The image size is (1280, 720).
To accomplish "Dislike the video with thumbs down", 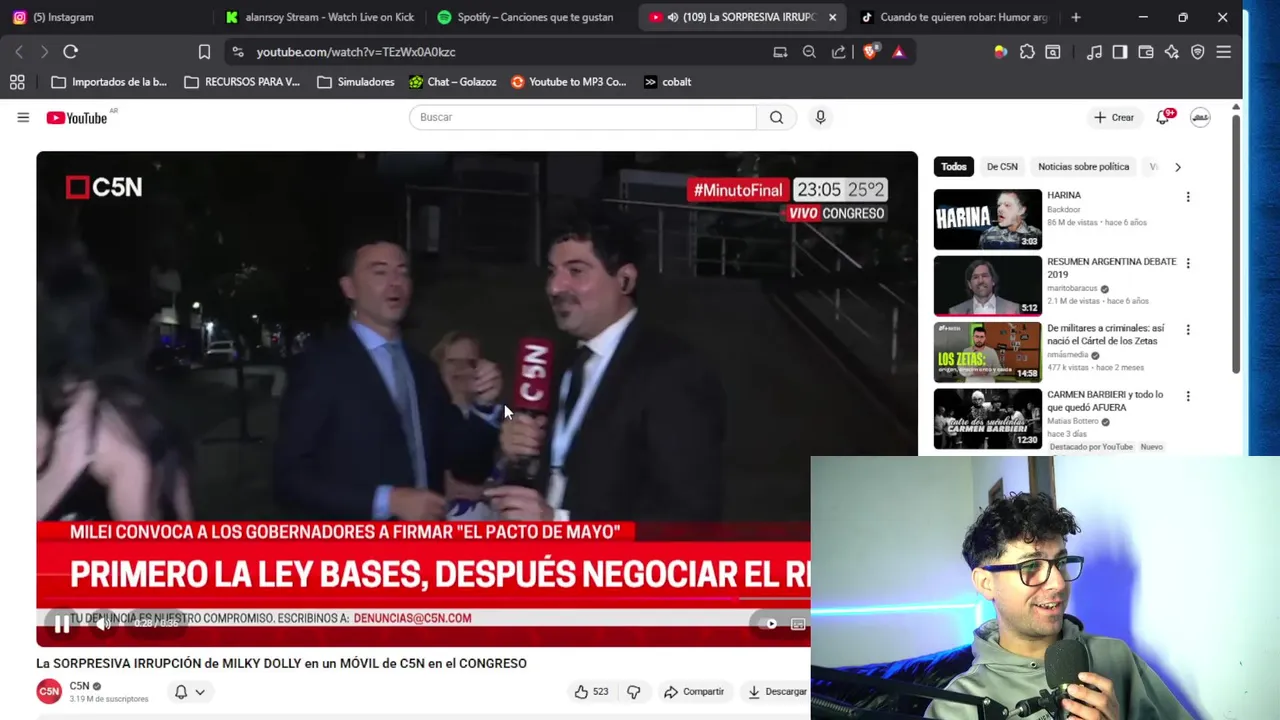I will (633, 691).
